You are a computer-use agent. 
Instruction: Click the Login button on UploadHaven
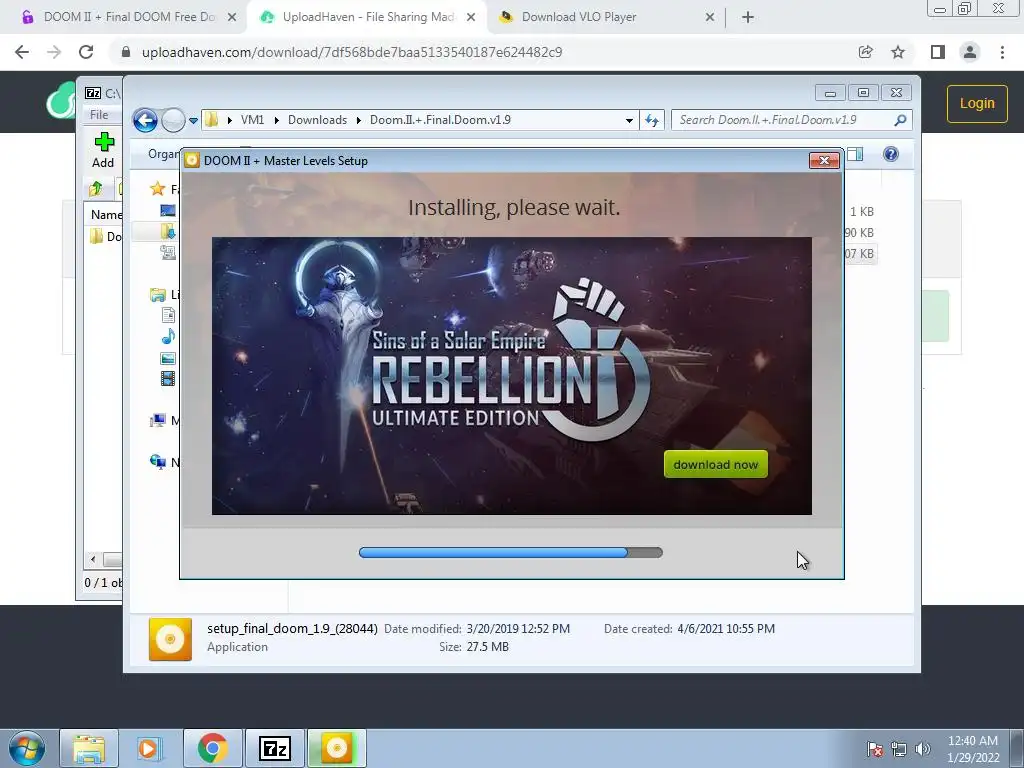(x=977, y=104)
